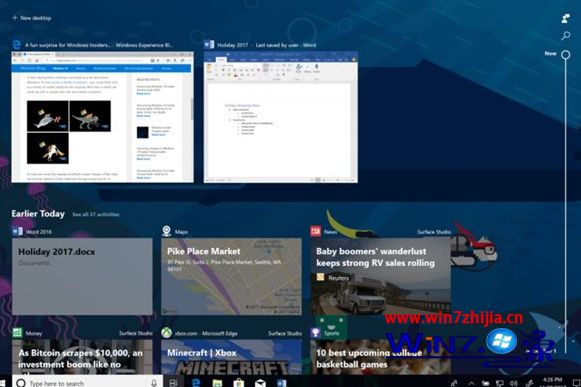Click the New desktop button
Image resolution: width=581 pixels, height=387 pixels.
coord(32,18)
